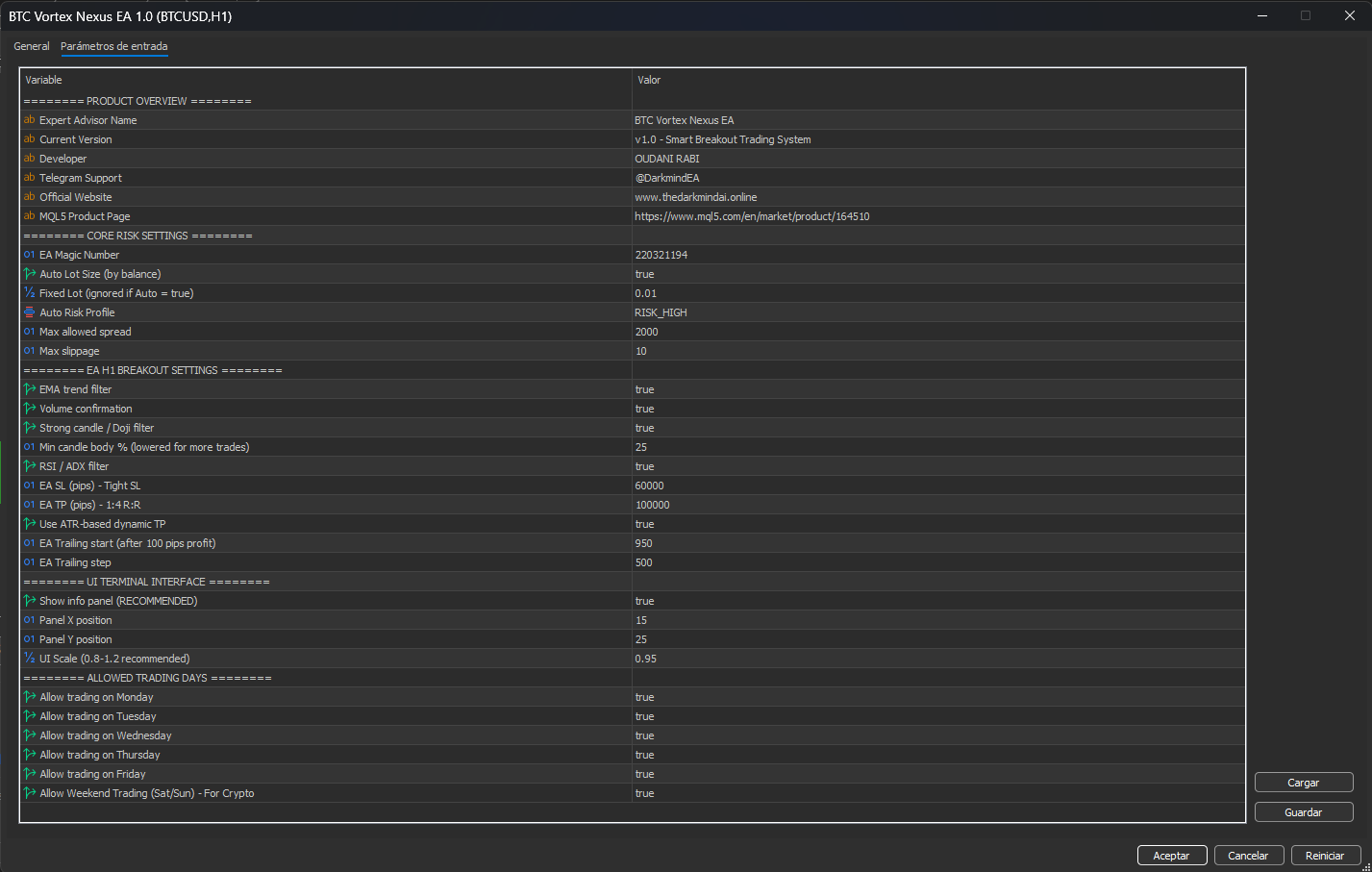Click the boolean icon beside Show info panel
Viewport: 1372px width, 872px height.
29,601
